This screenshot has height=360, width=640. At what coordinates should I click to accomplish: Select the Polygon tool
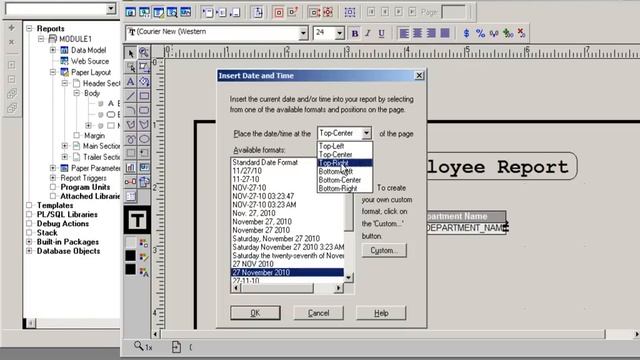pyautogui.click(x=131, y=124)
